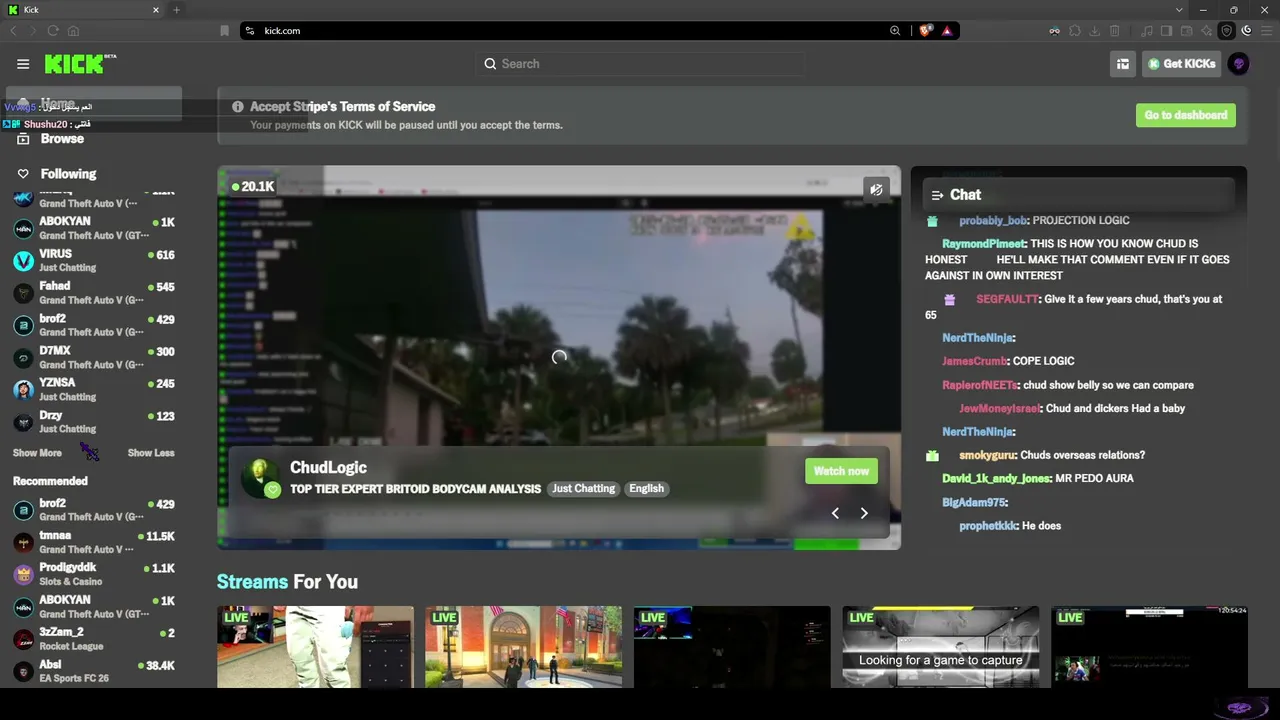This screenshot has height=720, width=1280.
Task: Open the browser main menu icon
Action: (x=1267, y=31)
